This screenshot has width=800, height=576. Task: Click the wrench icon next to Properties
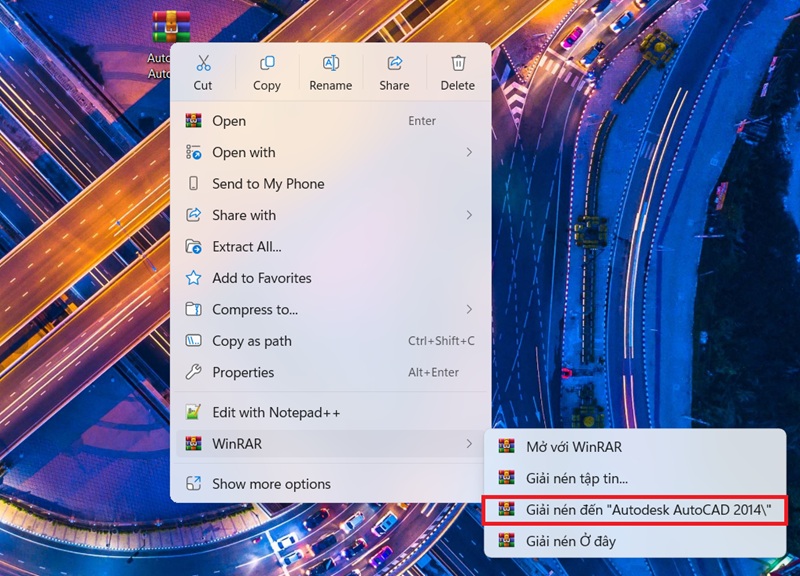tap(194, 373)
